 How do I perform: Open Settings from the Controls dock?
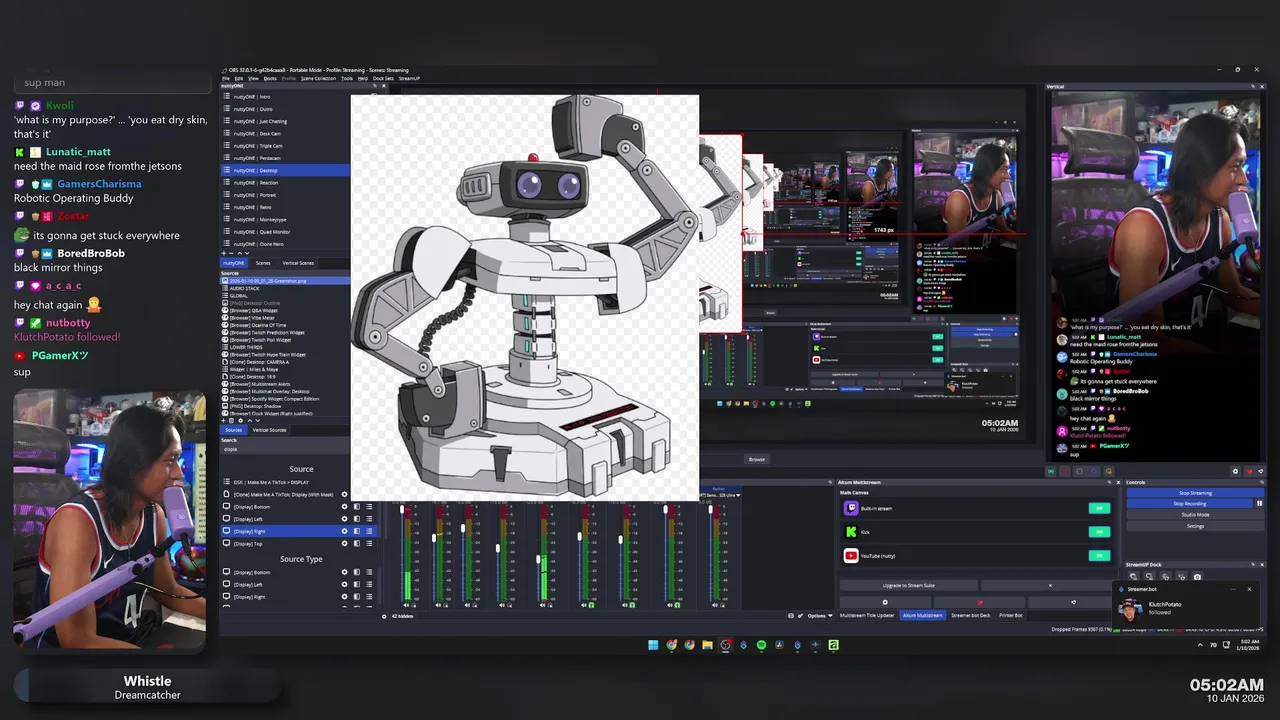click(1195, 526)
